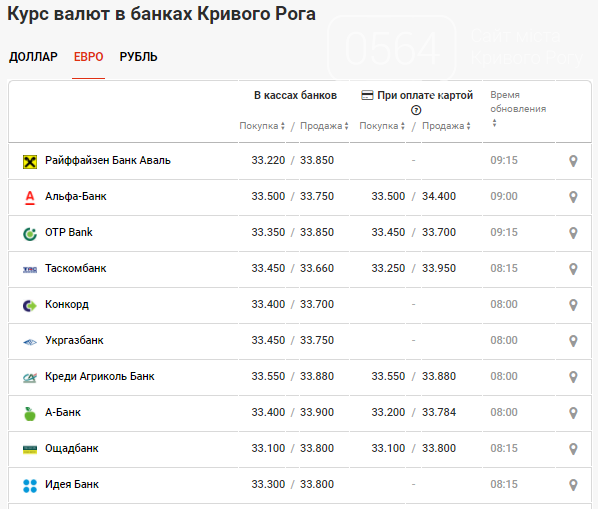Image resolution: width=598 pixels, height=509 pixels.
Task: Show Укргазбанк branches via pin icon
Action: pos(573,341)
